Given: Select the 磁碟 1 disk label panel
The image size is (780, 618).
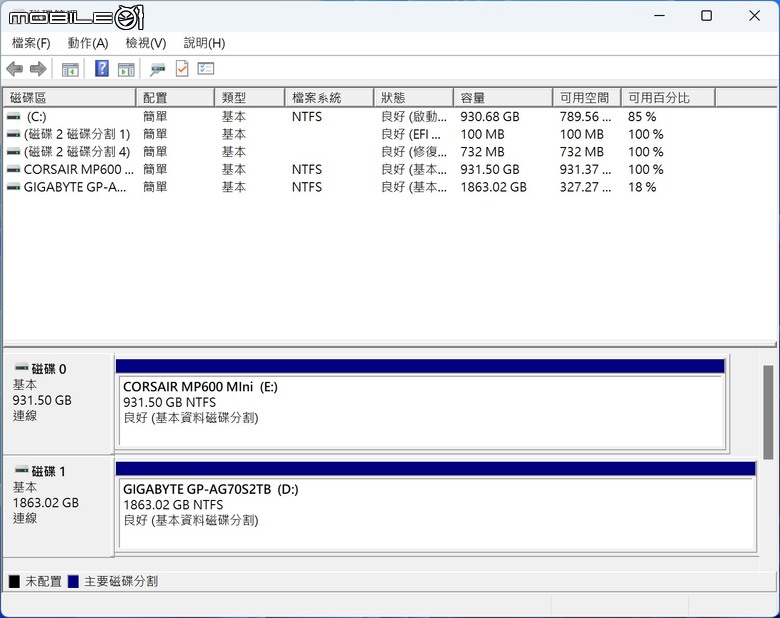Looking at the screenshot, I should click(58, 506).
